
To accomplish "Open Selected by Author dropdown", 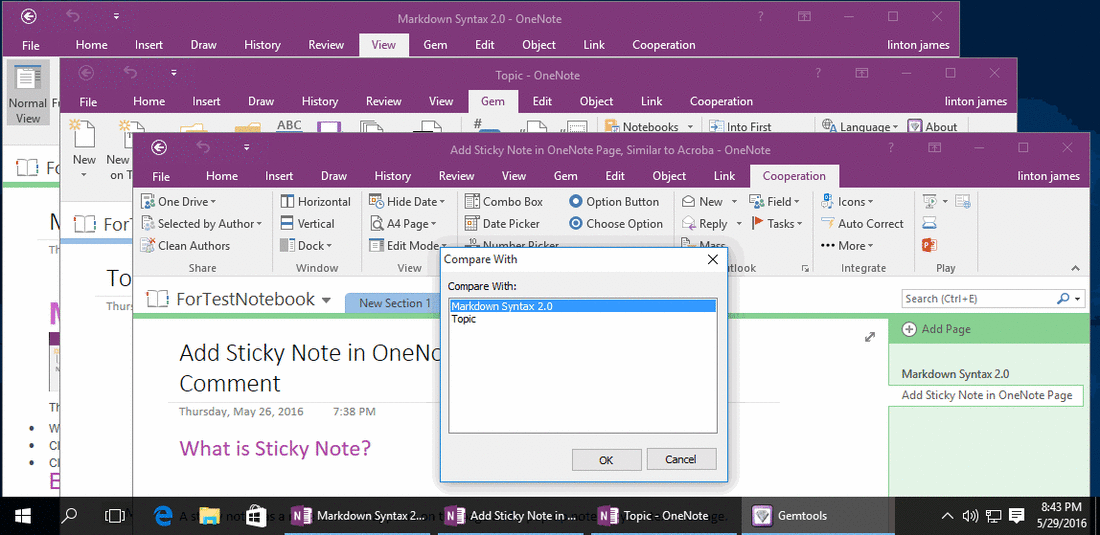I will 201,224.
